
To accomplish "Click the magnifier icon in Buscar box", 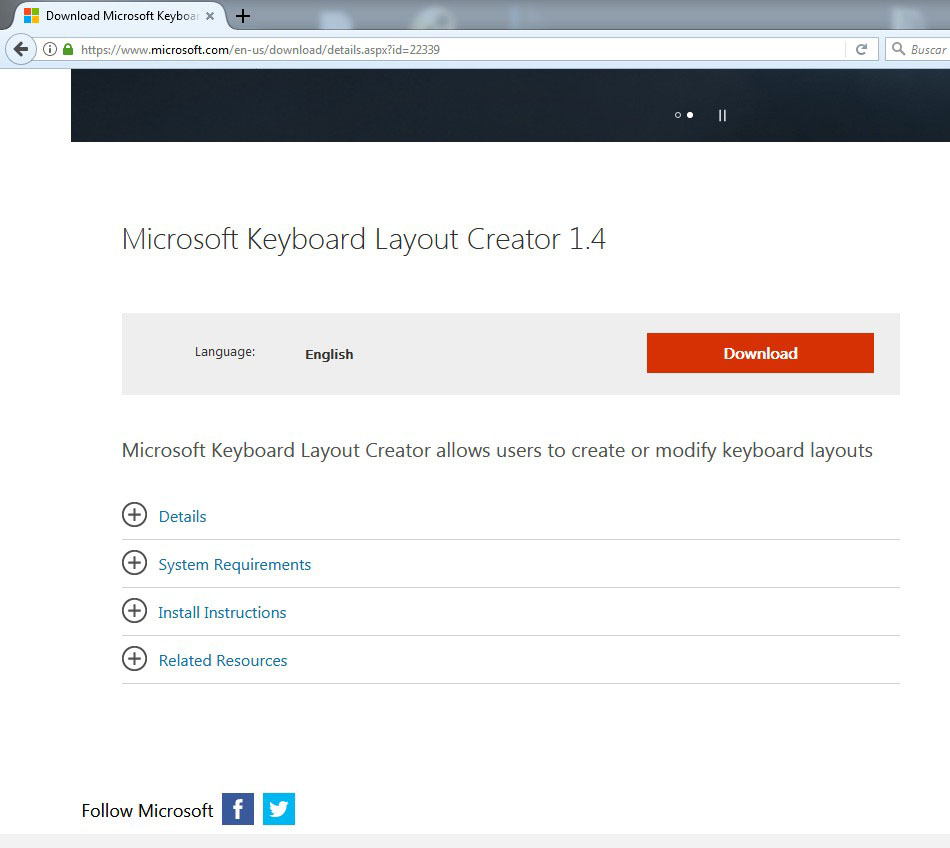I will 899,48.
